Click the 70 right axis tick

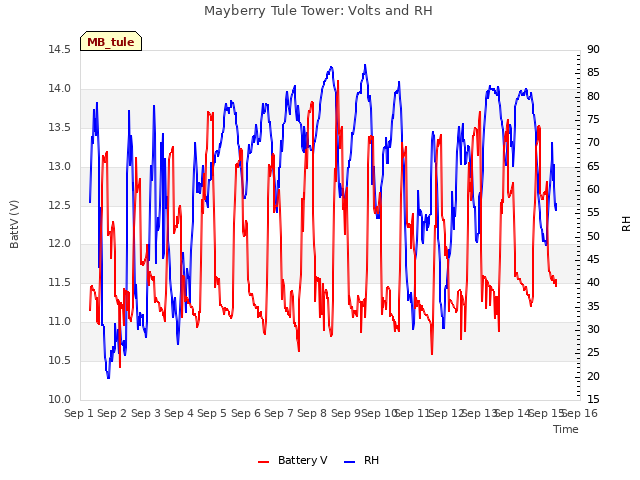tap(593, 143)
